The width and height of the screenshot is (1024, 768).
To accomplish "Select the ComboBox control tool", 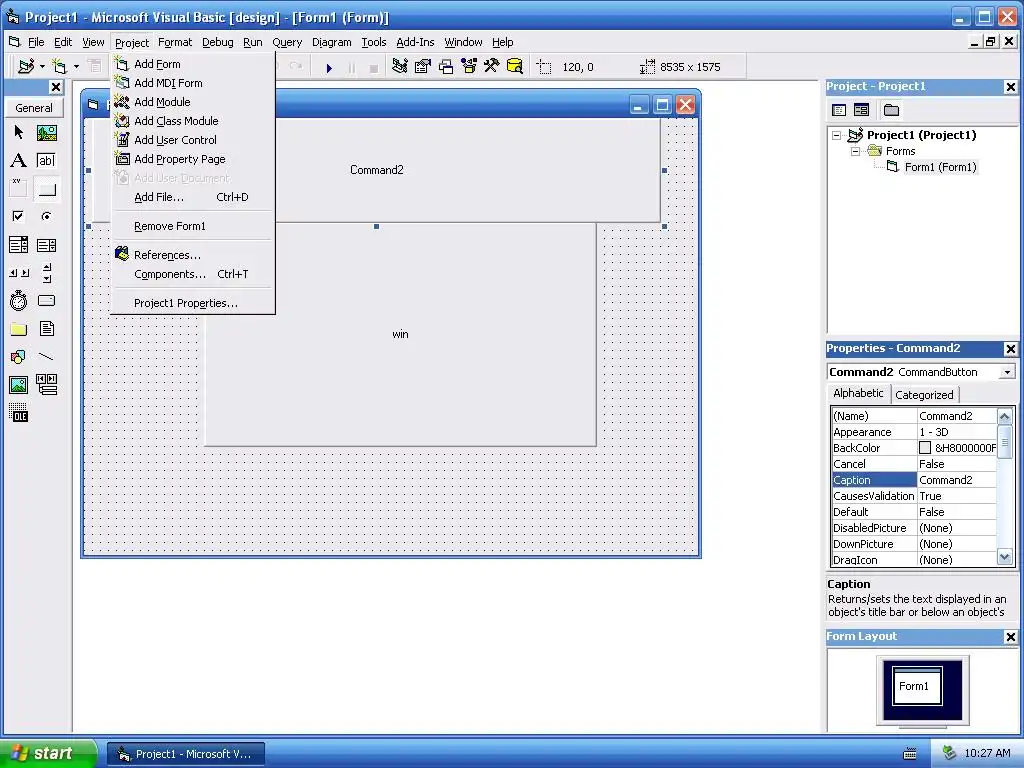I will click(x=18, y=245).
